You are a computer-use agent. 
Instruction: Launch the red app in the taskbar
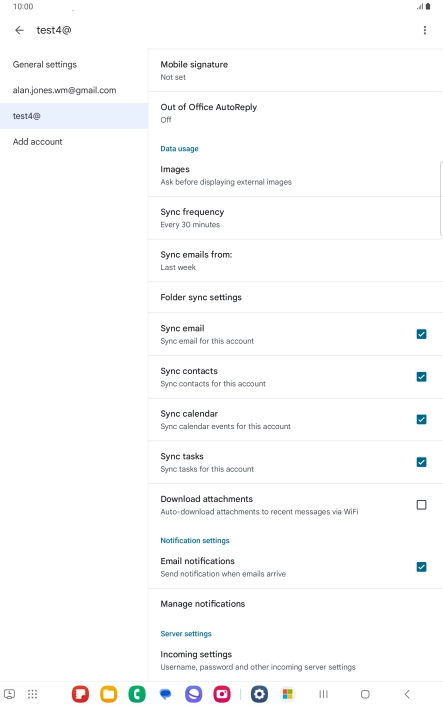[x=80, y=694]
